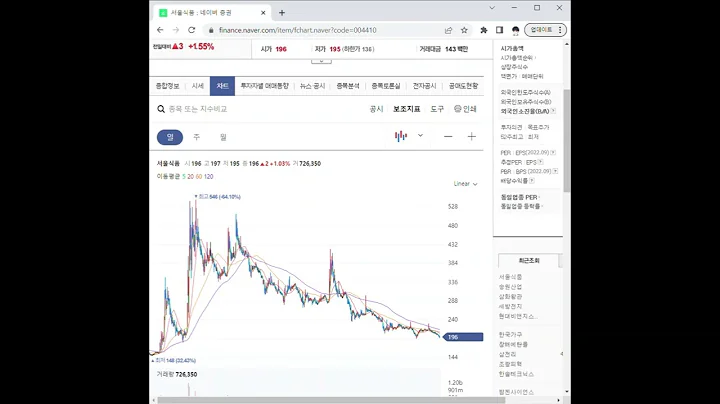Click the print icon next to 인쇄

[457, 109]
